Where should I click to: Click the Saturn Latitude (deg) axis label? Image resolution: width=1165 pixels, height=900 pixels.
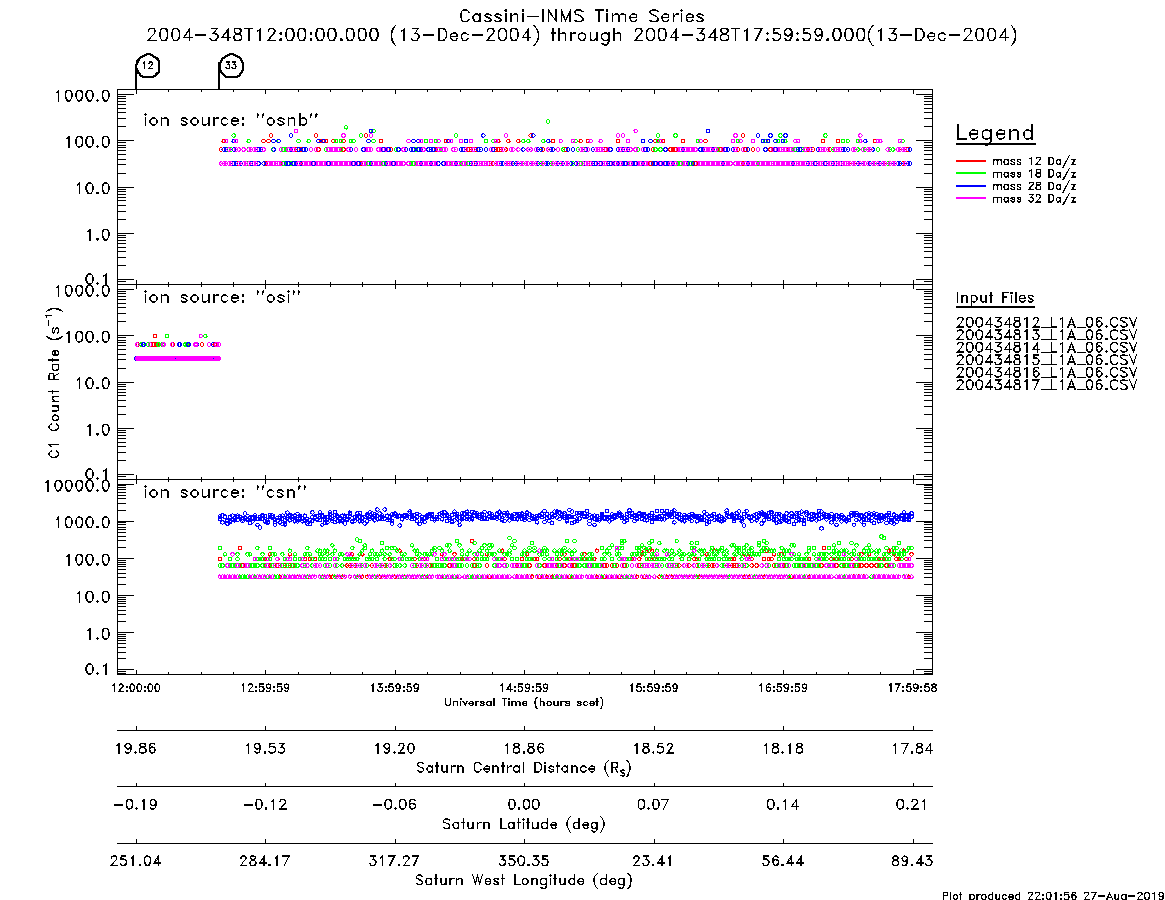point(524,824)
